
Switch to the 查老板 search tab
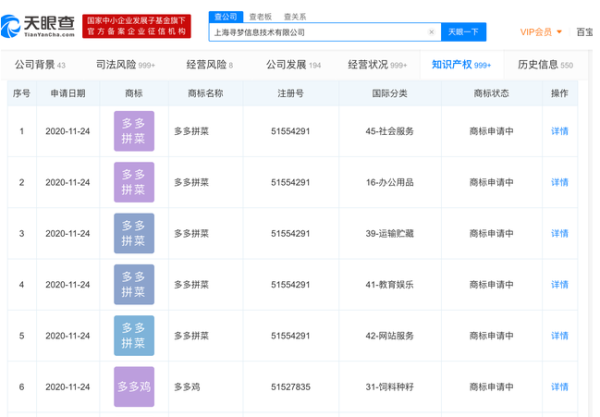click(262, 17)
